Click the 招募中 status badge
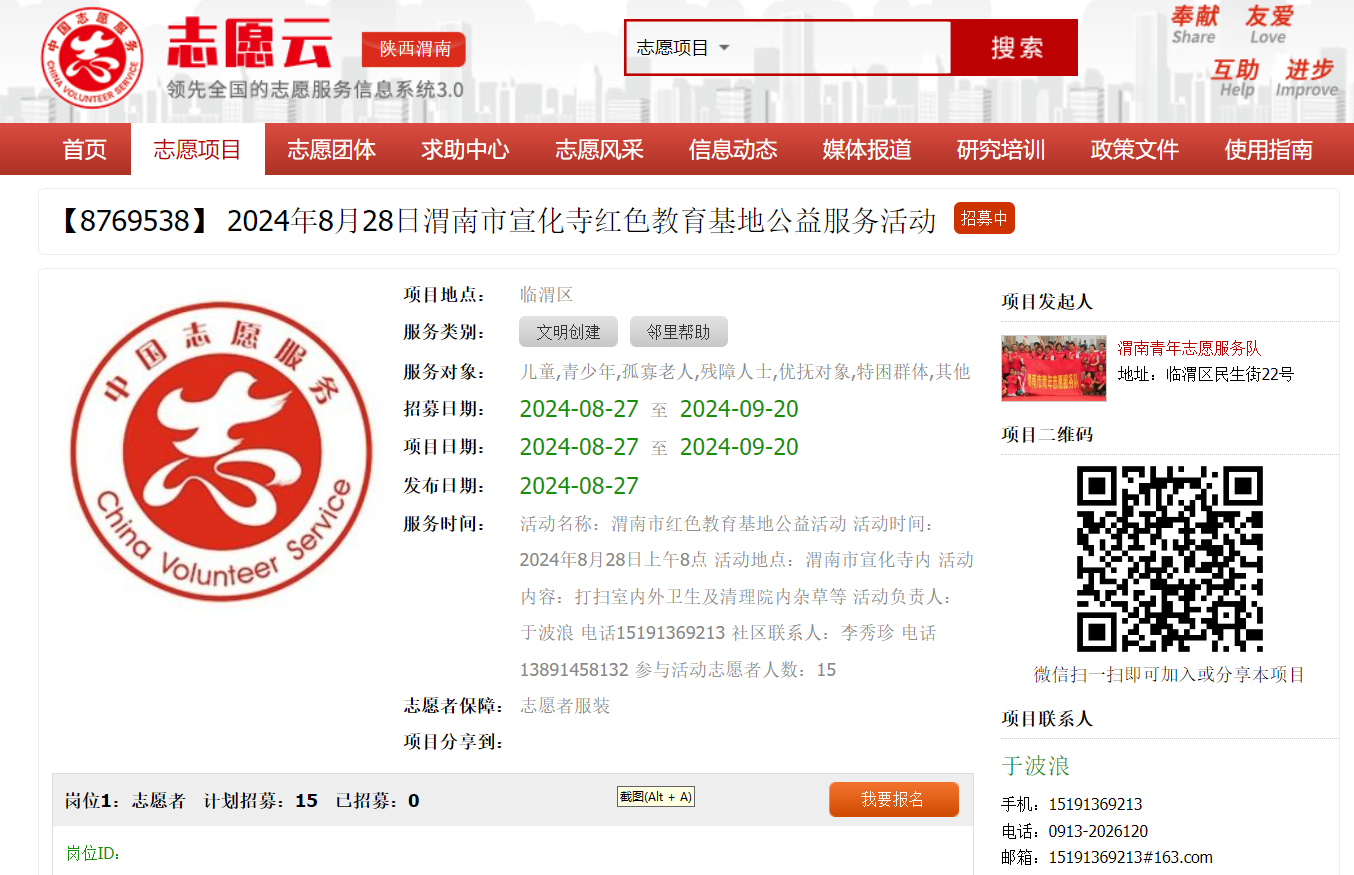This screenshot has height=875, width=1354. [x=984, y=218]
